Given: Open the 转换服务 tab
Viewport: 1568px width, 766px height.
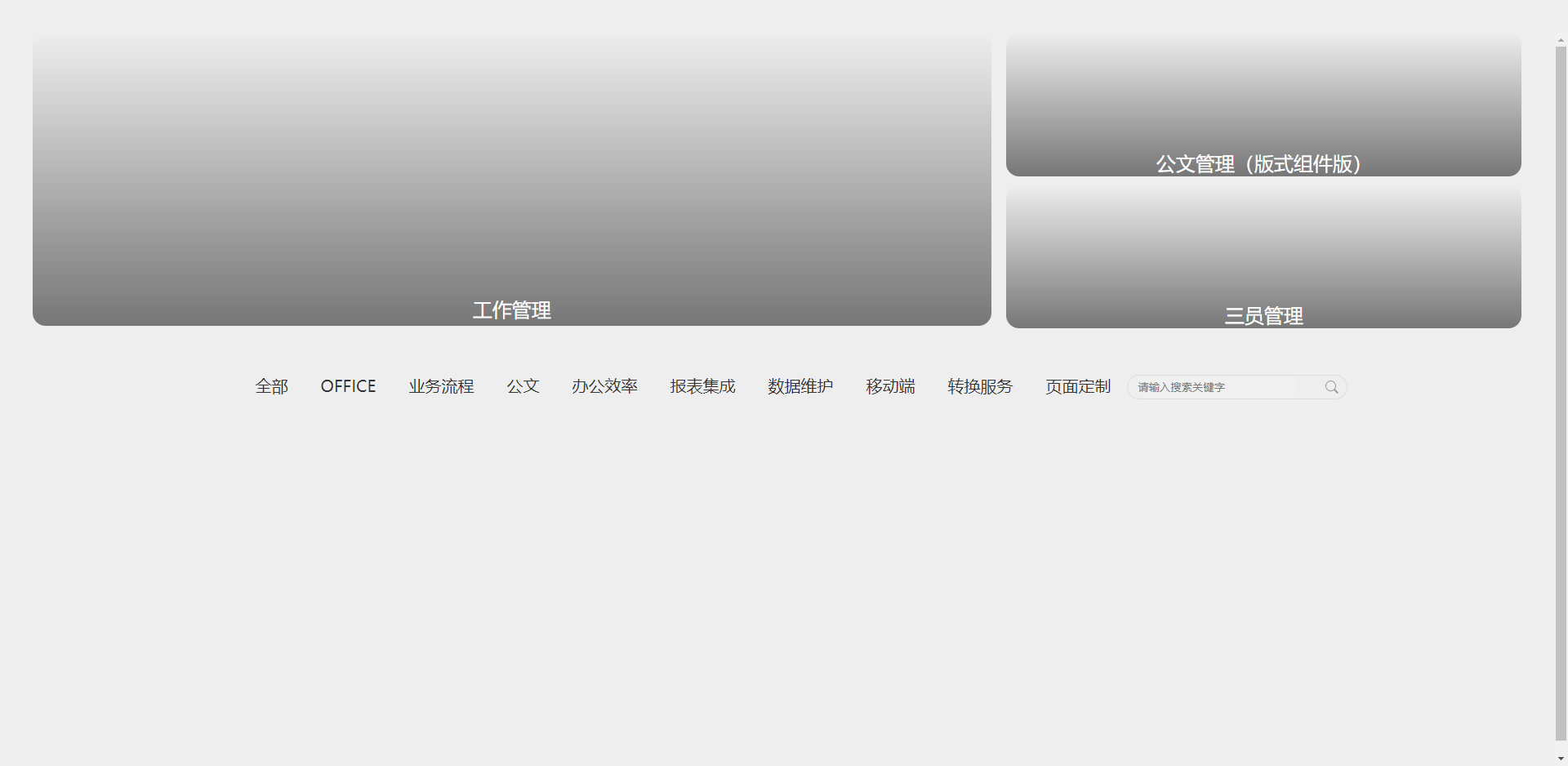Looking at the screenshot, I should point(980,386).
